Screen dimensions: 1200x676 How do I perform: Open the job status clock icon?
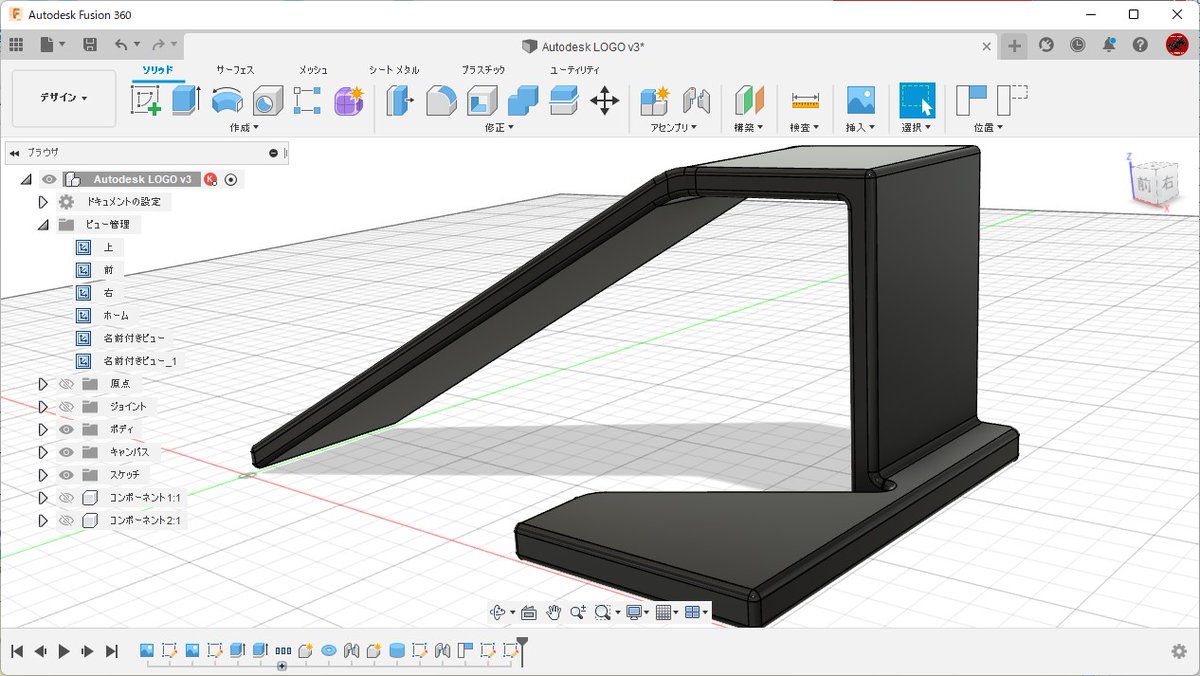tap(1078, 45)
